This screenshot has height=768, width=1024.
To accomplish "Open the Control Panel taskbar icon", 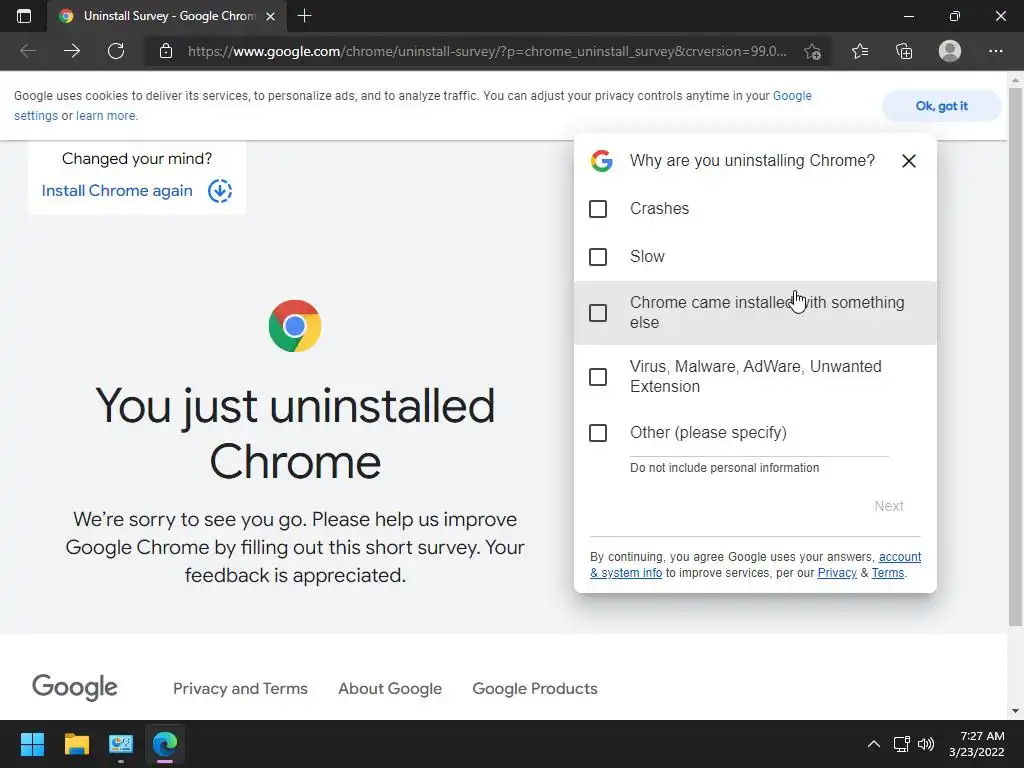I will pos(121,744).
